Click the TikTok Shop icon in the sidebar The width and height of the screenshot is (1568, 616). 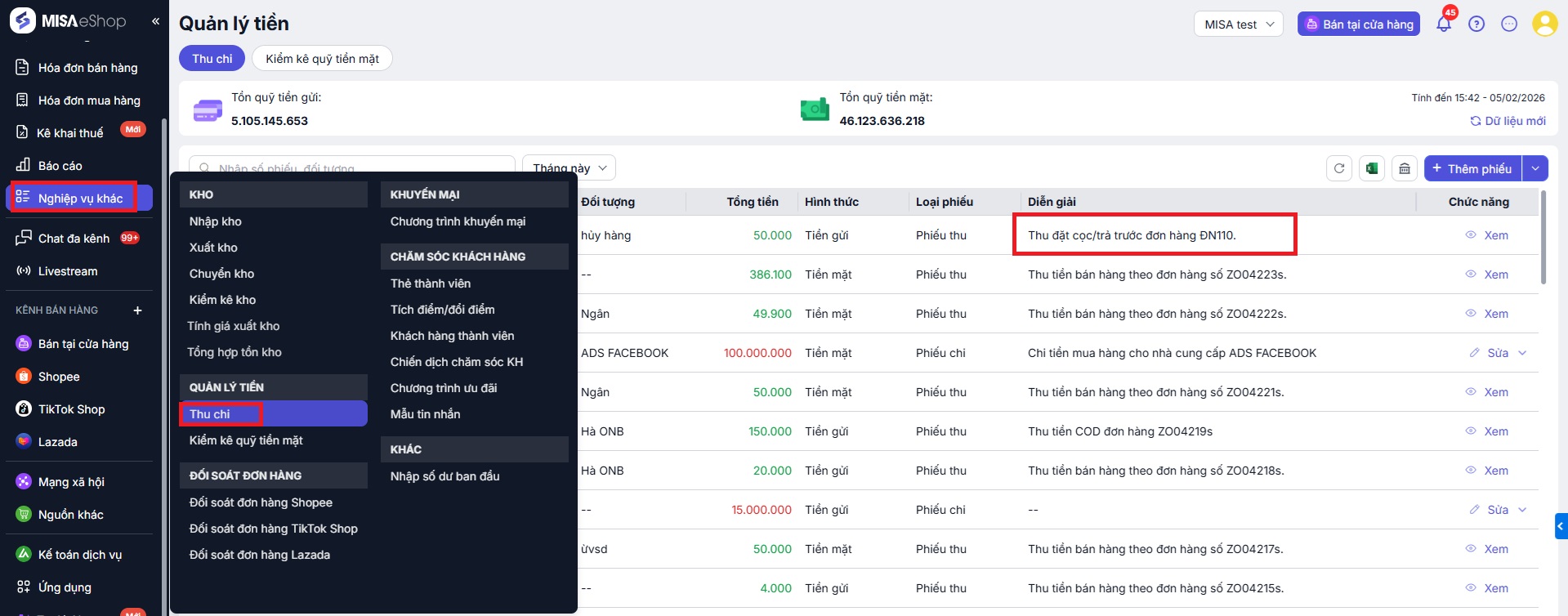(24, 409)
